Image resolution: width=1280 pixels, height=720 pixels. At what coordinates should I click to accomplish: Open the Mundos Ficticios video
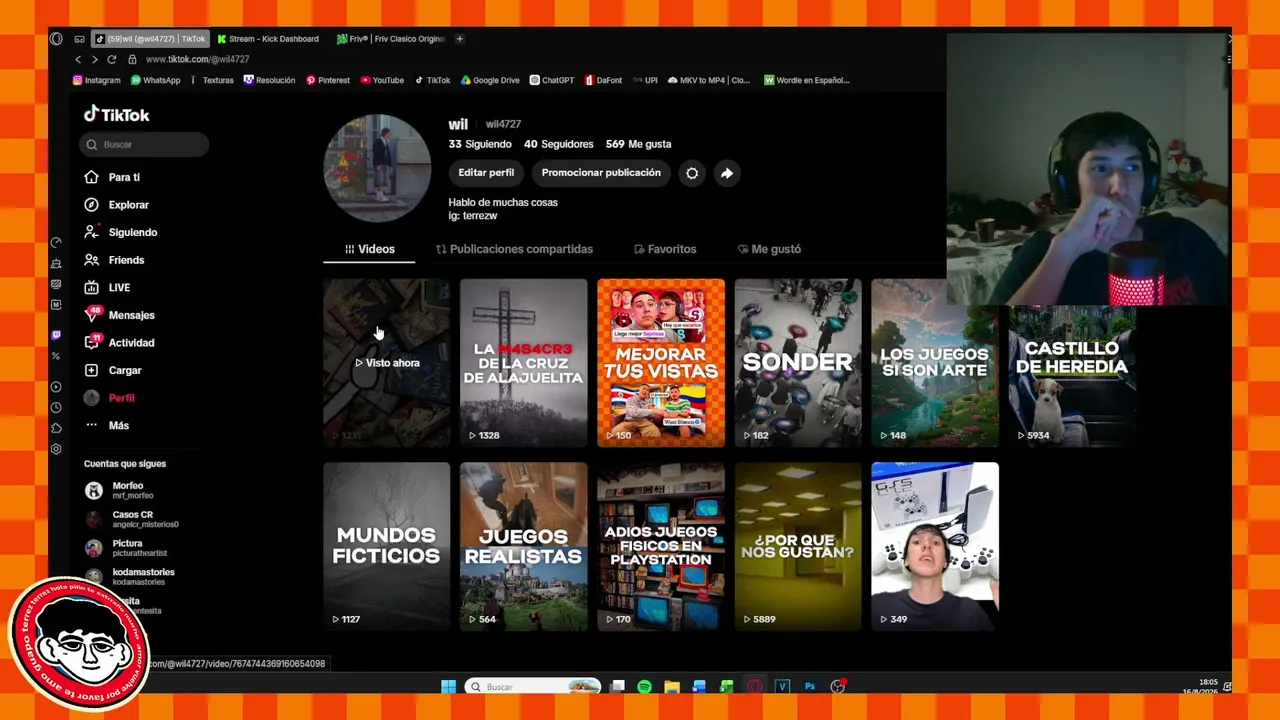386,546
